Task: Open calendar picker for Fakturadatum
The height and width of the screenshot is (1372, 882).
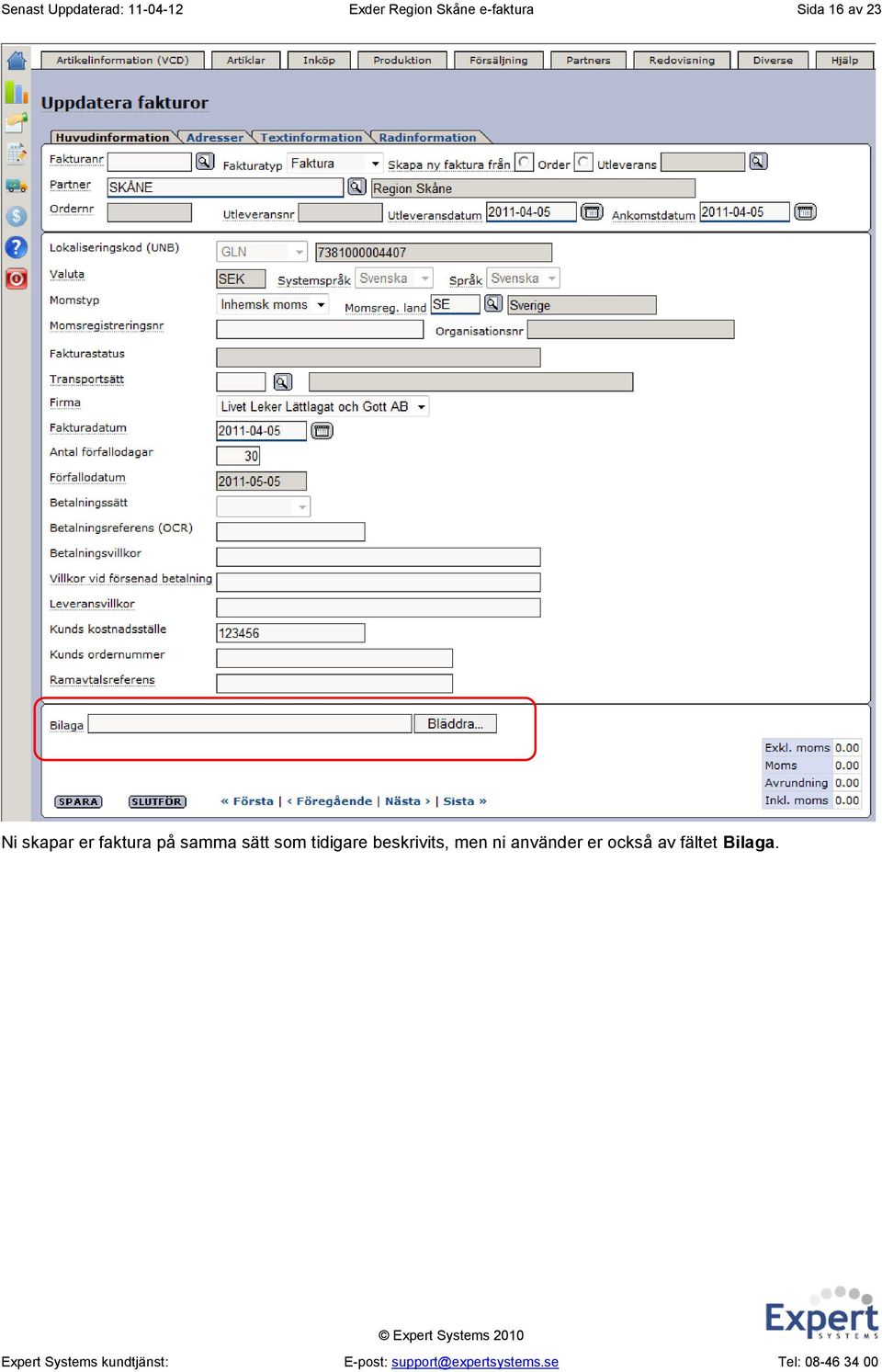Action: click(322, 431)
